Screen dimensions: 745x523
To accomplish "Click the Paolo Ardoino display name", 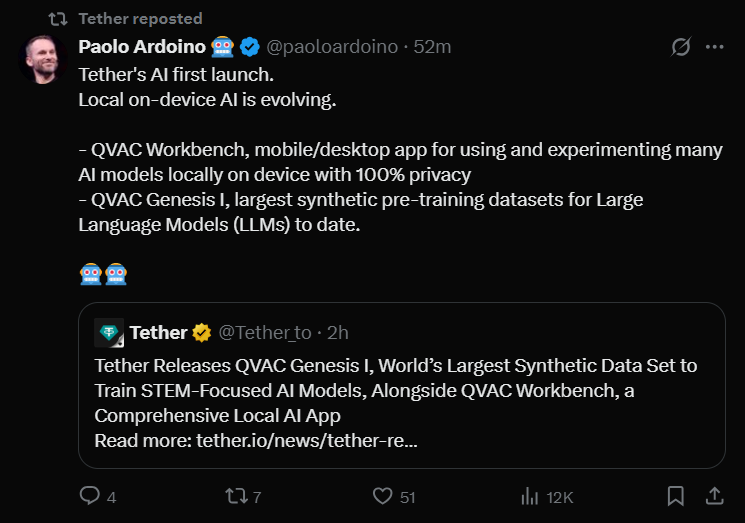I will (141, 47).
